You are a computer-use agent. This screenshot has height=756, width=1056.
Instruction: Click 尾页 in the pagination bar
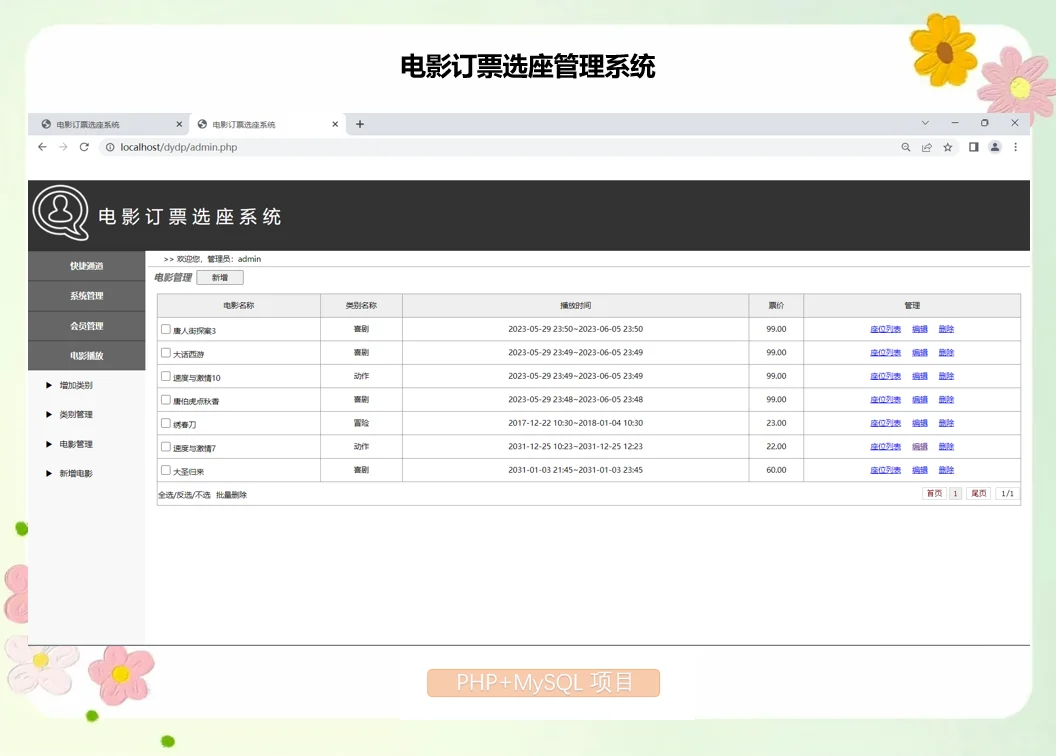977,492
